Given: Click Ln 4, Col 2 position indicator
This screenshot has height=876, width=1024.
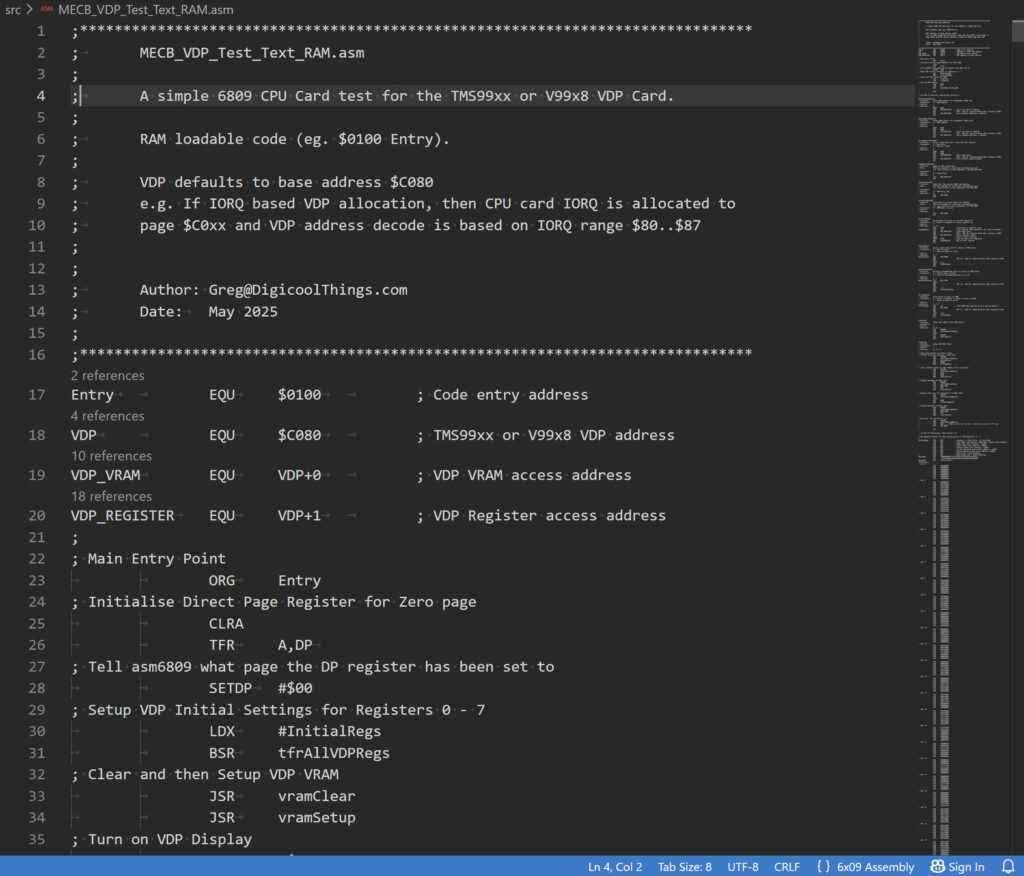Looking at the screenshot, I should 615,867.
